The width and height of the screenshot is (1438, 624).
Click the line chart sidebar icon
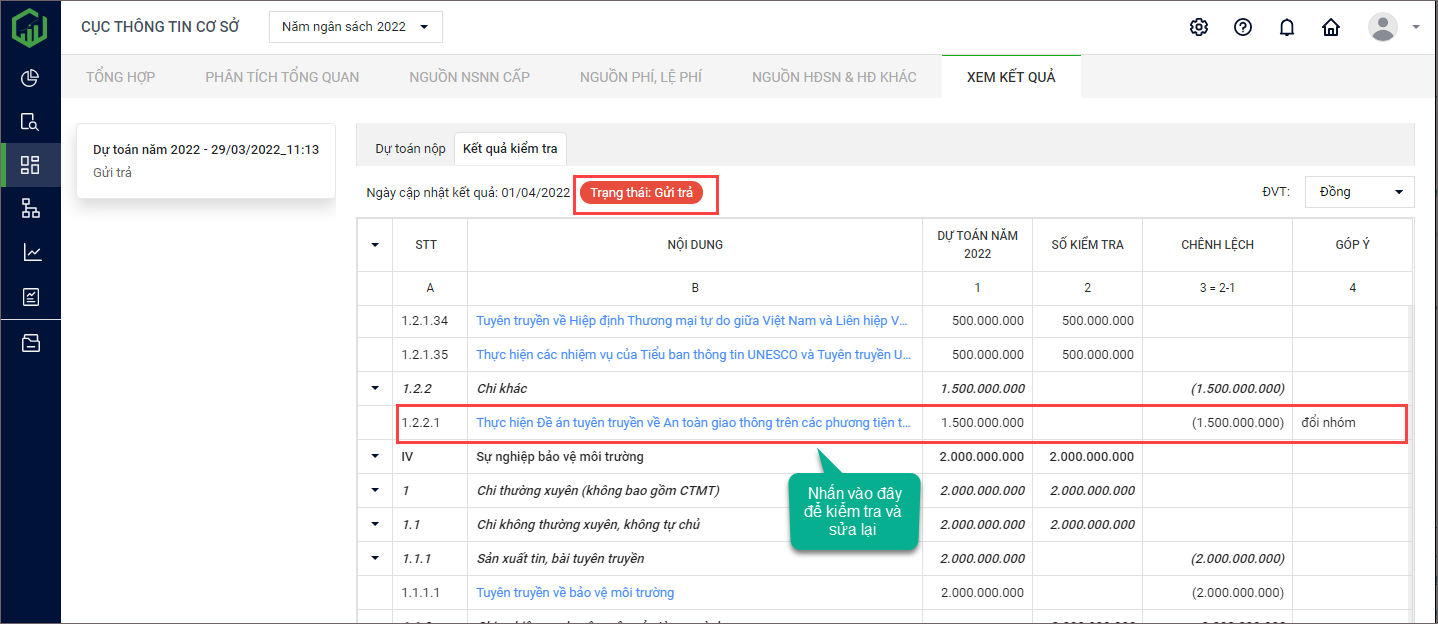pyautogui.click(x=30, y=252)
